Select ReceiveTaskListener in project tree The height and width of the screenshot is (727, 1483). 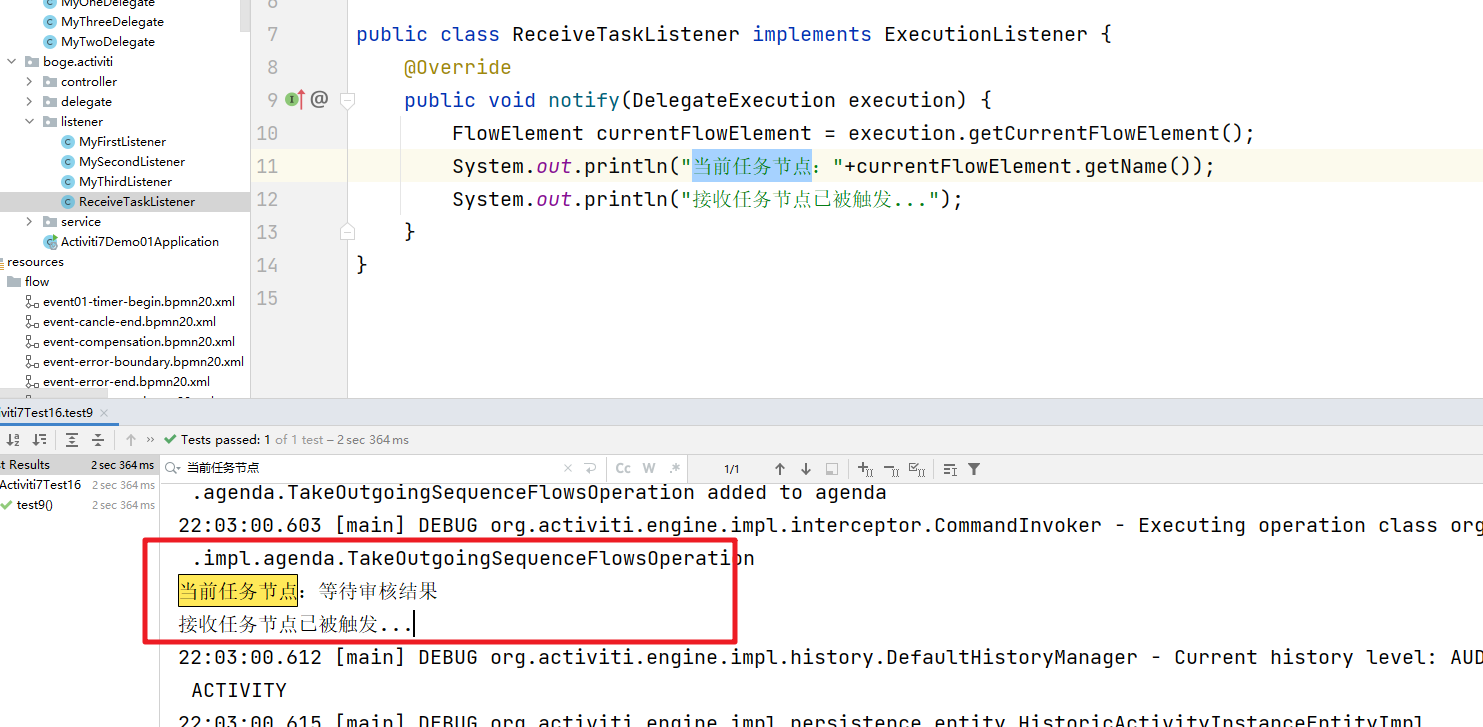point(137,202)
